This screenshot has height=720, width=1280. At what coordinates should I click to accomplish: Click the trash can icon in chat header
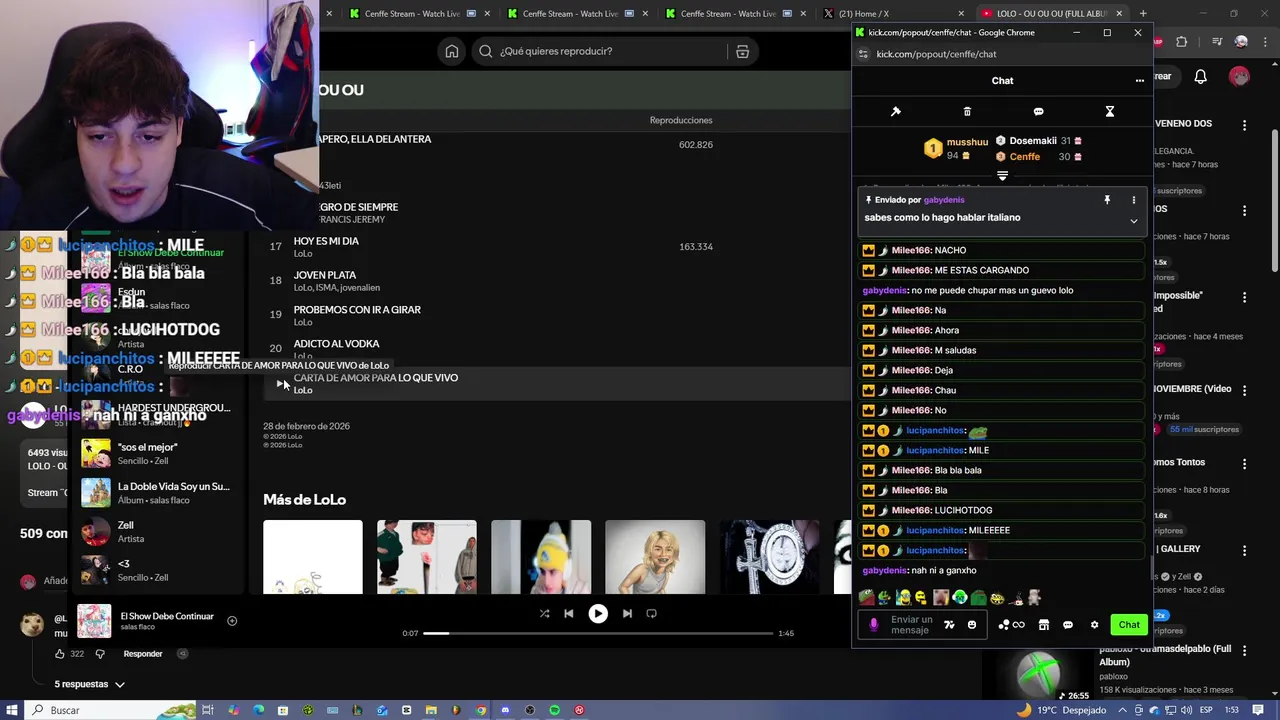[967, 111]
